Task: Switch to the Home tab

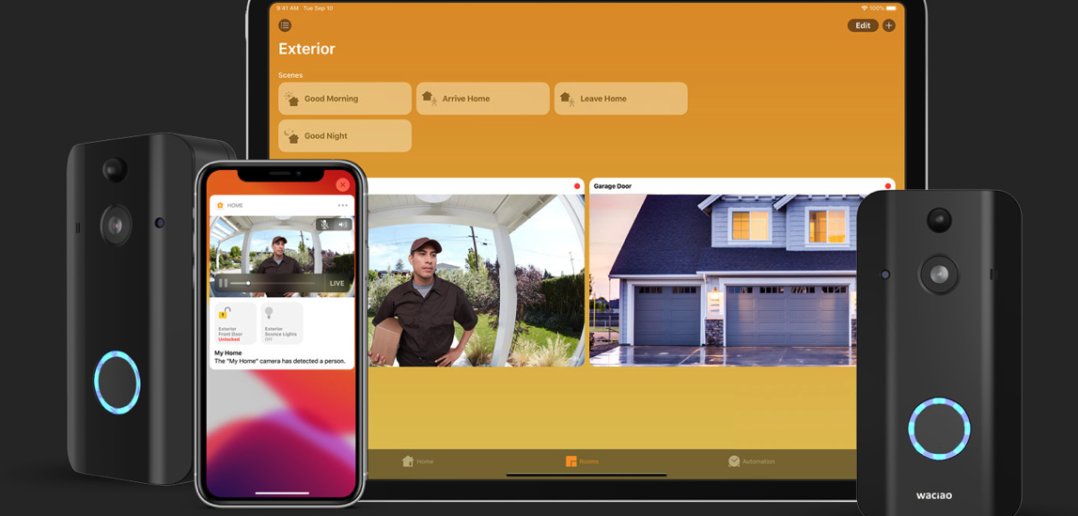Action: coord(418,461)
